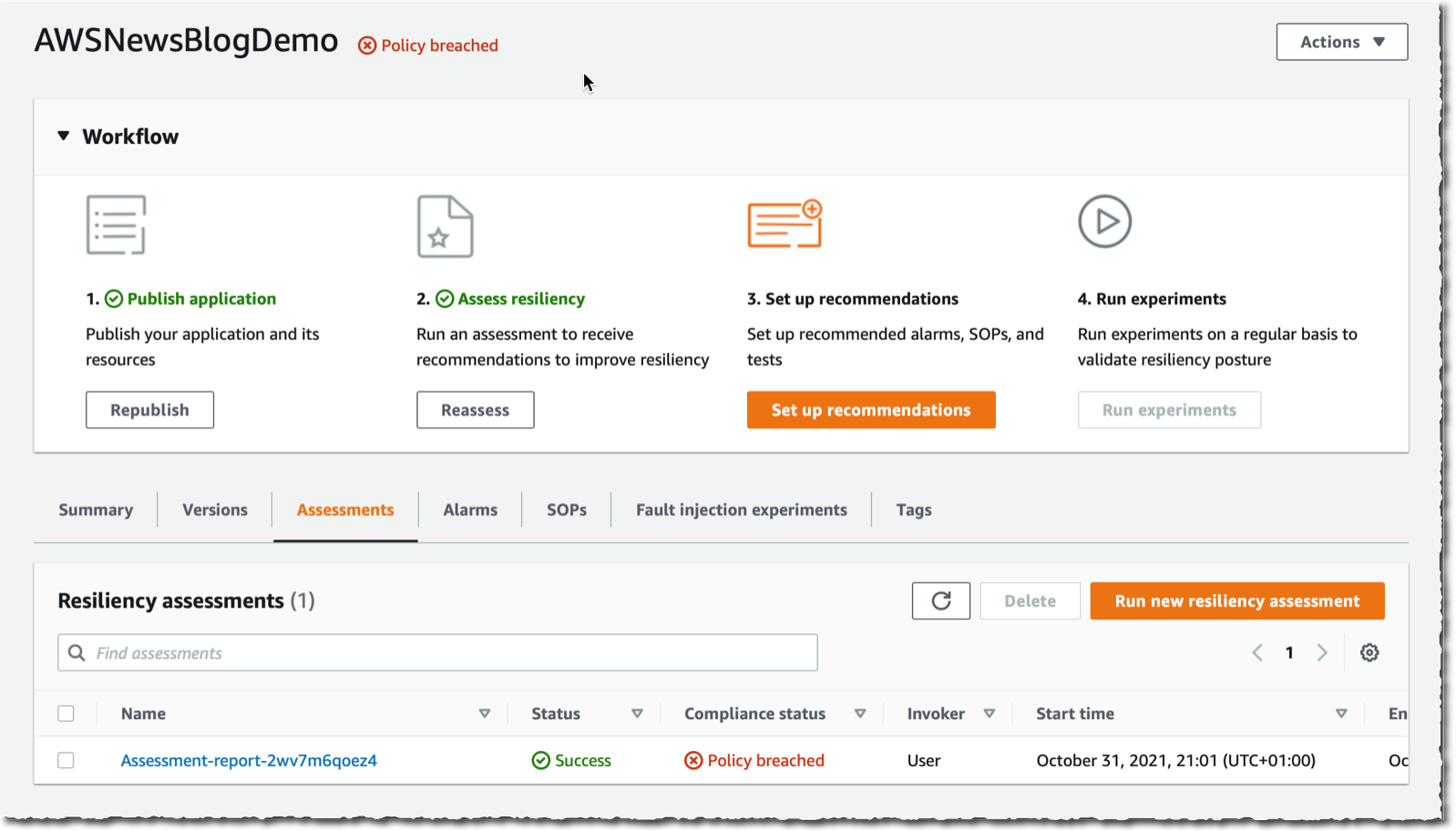This screenshot has height=831, width=1456.
Task: Click the Set up recommendations button
Action: pyautogui.click(x=871, y=410)
